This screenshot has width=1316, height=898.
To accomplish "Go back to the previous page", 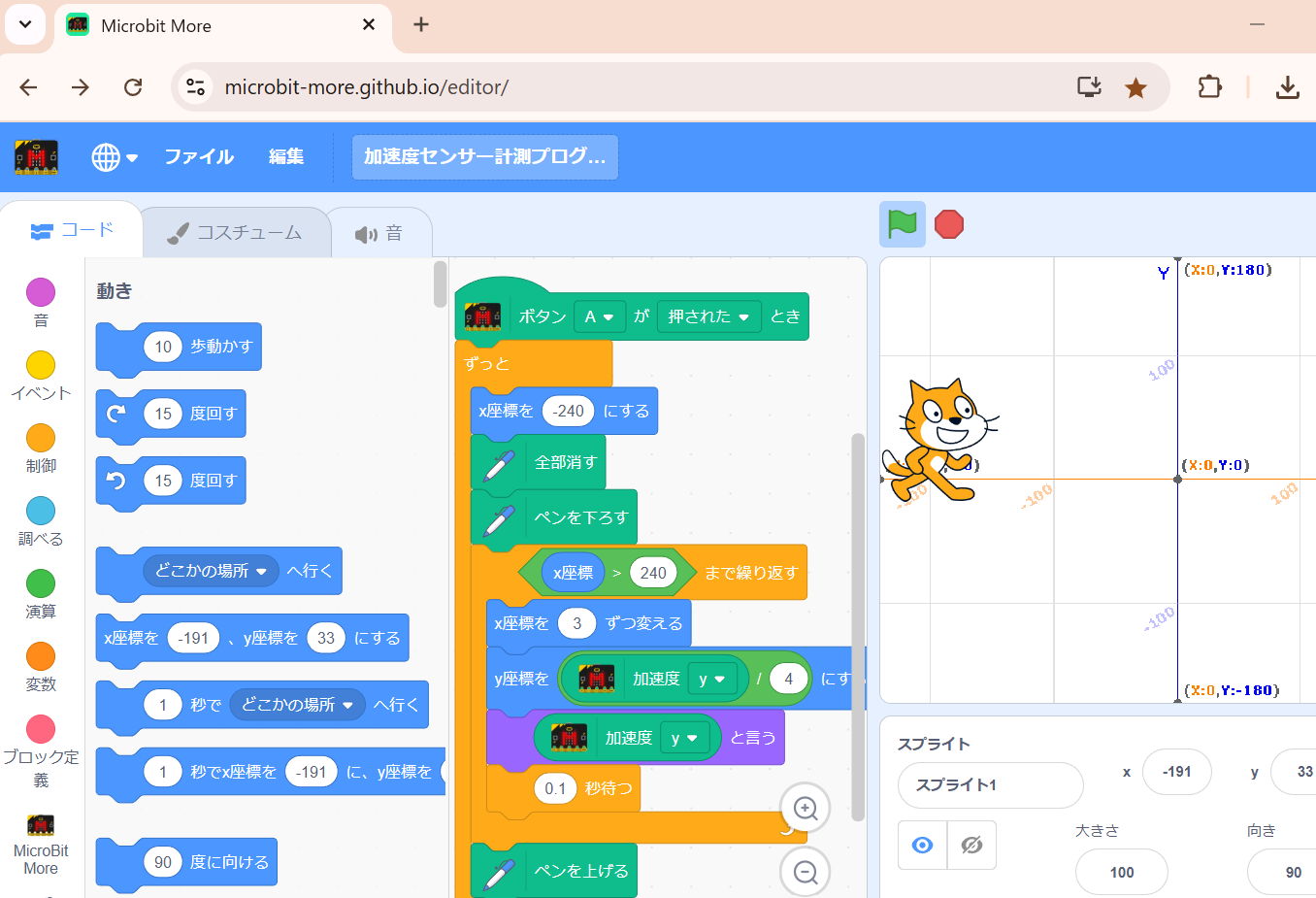I will 28,87.
